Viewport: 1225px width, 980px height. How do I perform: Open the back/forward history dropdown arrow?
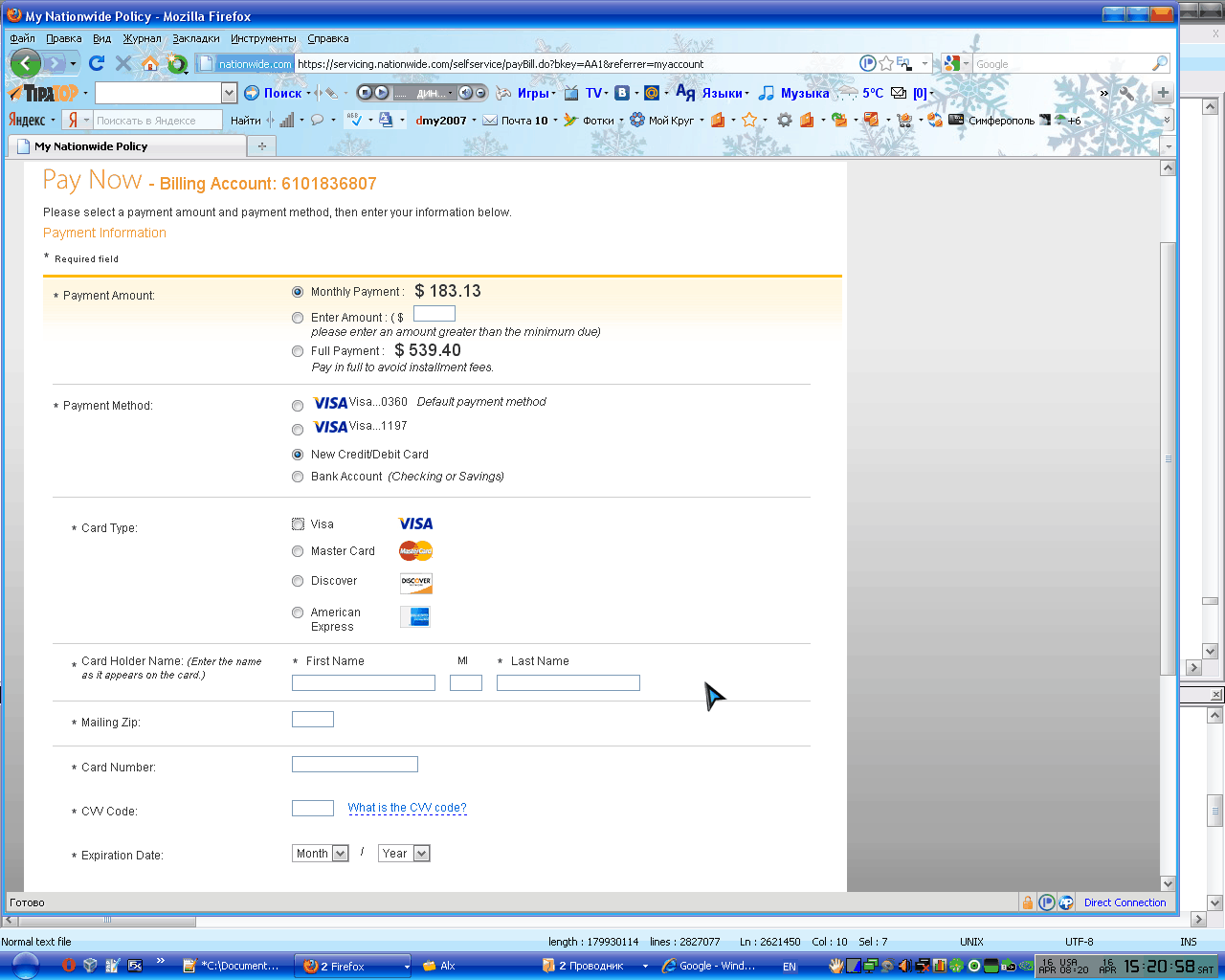pos(73,64)
